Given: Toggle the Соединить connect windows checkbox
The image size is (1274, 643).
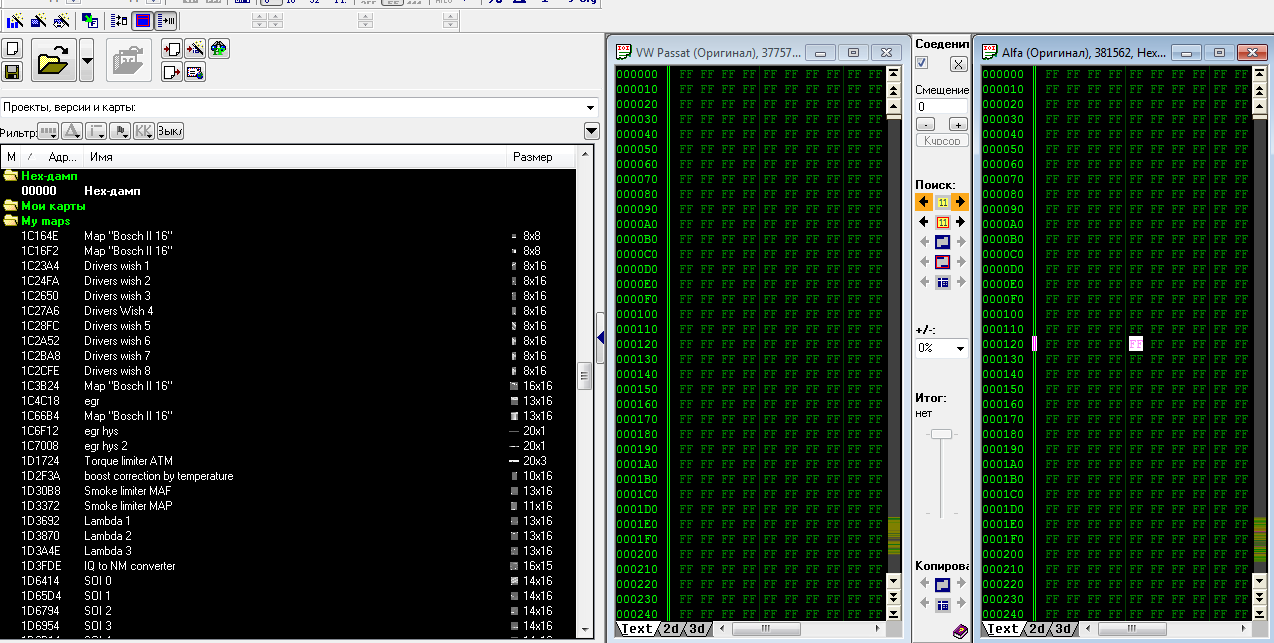Looking at the screenshot, I should 922,63.
